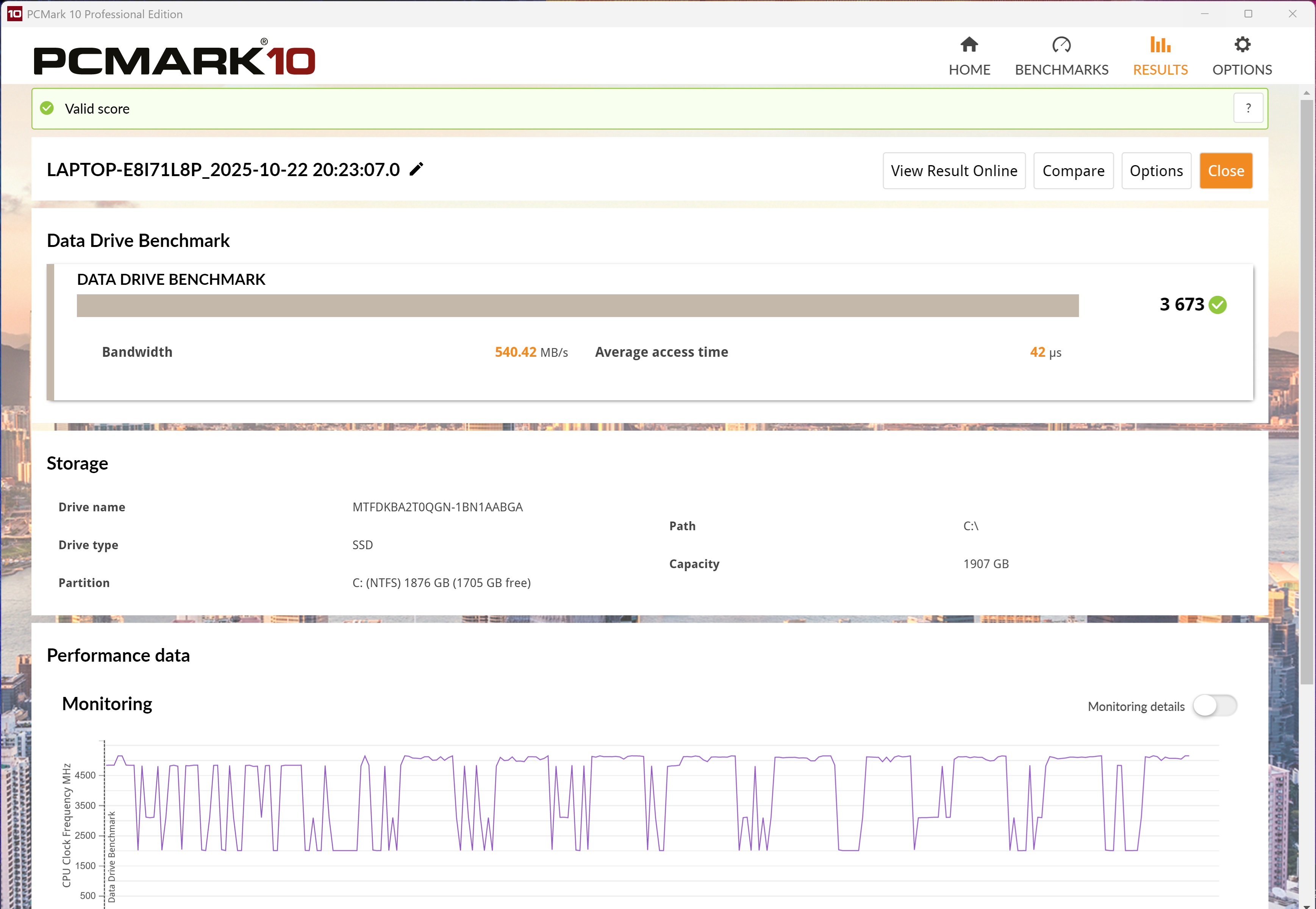Click green checkmark beside 3 673 score
This screenshot has width=1316, height=909.
1218,305
